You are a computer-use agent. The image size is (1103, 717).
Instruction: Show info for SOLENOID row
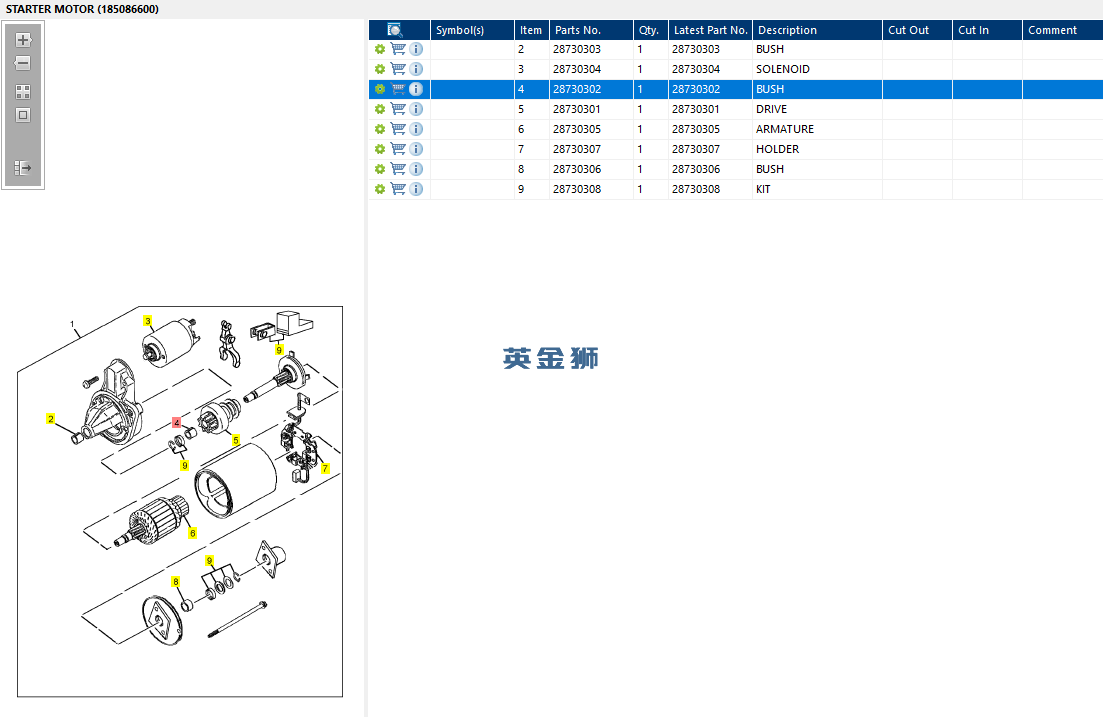pyautogui.click(x=416, y=69)
